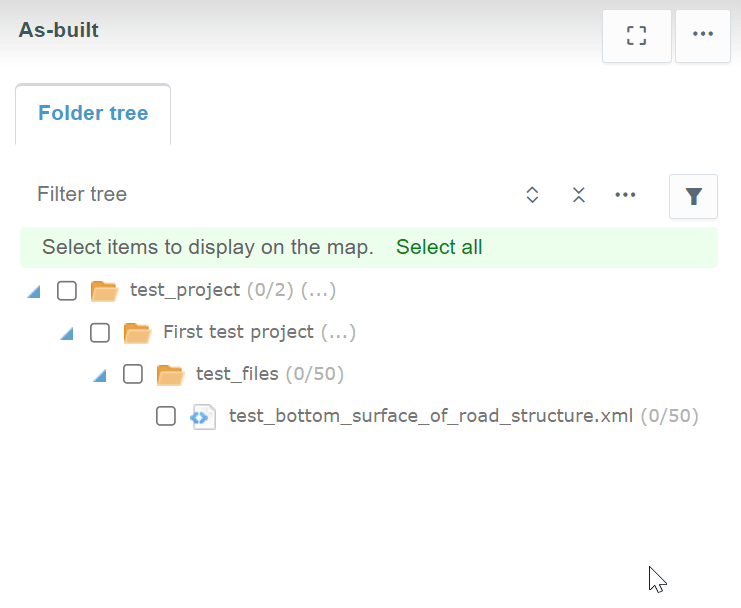Image resolution: width=741 pixels, height=608 pixels.
Task: Switch to the Folder tree tab
Action: tap(93, 114)
